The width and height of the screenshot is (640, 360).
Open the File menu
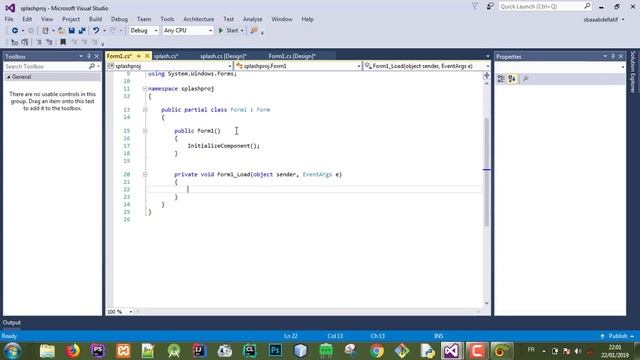pos(9,19)
